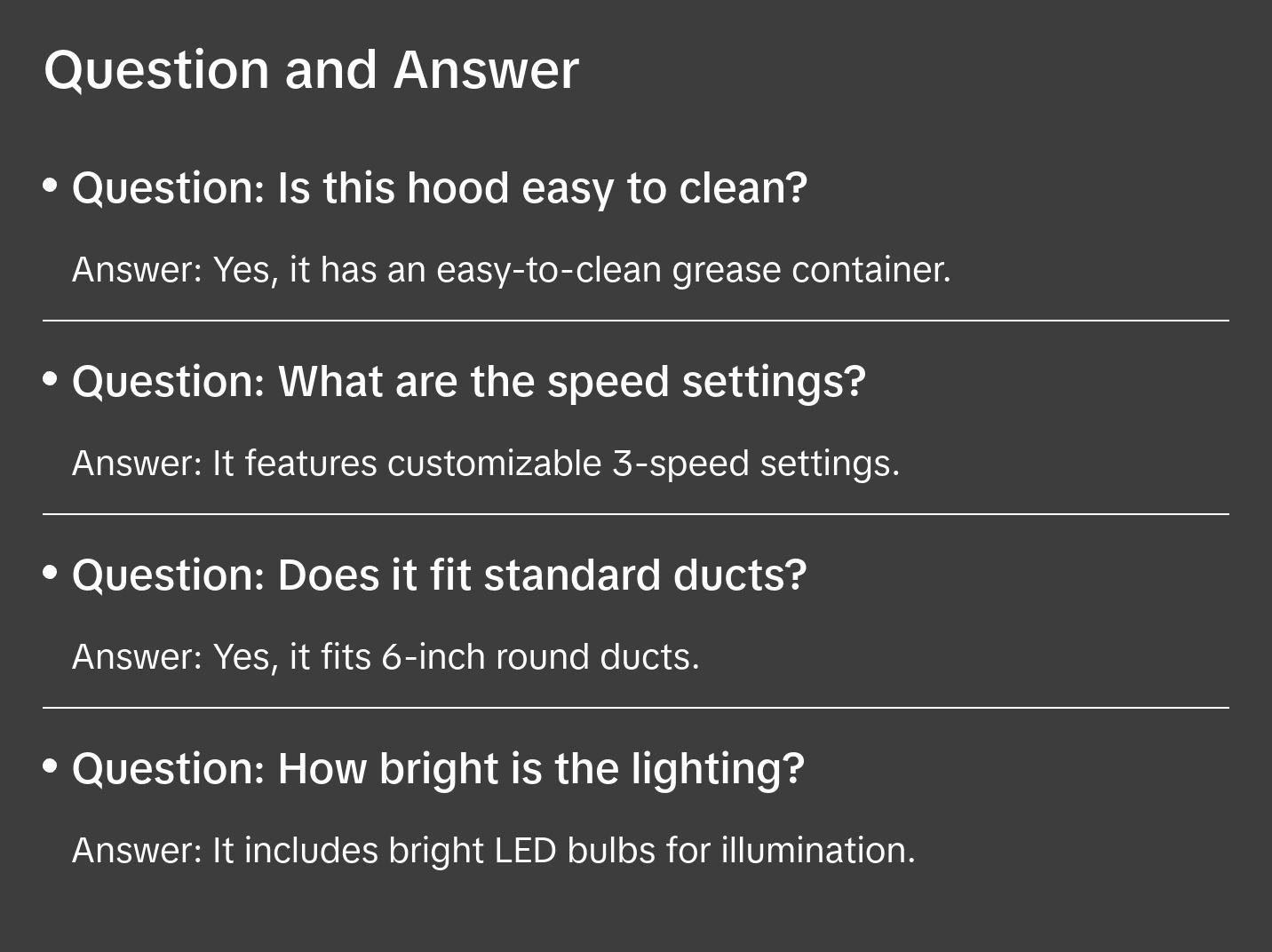Click the answer about bright LED bulbs

point(493,851)
